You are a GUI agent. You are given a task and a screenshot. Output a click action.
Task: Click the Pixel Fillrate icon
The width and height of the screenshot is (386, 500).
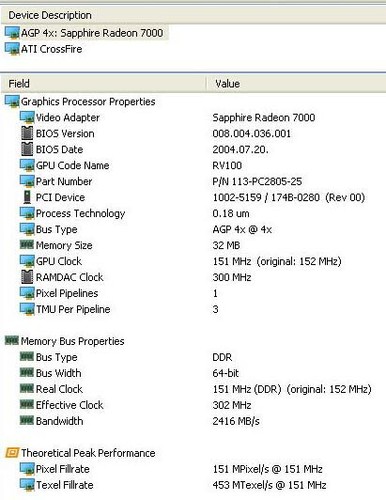[27, 469]
